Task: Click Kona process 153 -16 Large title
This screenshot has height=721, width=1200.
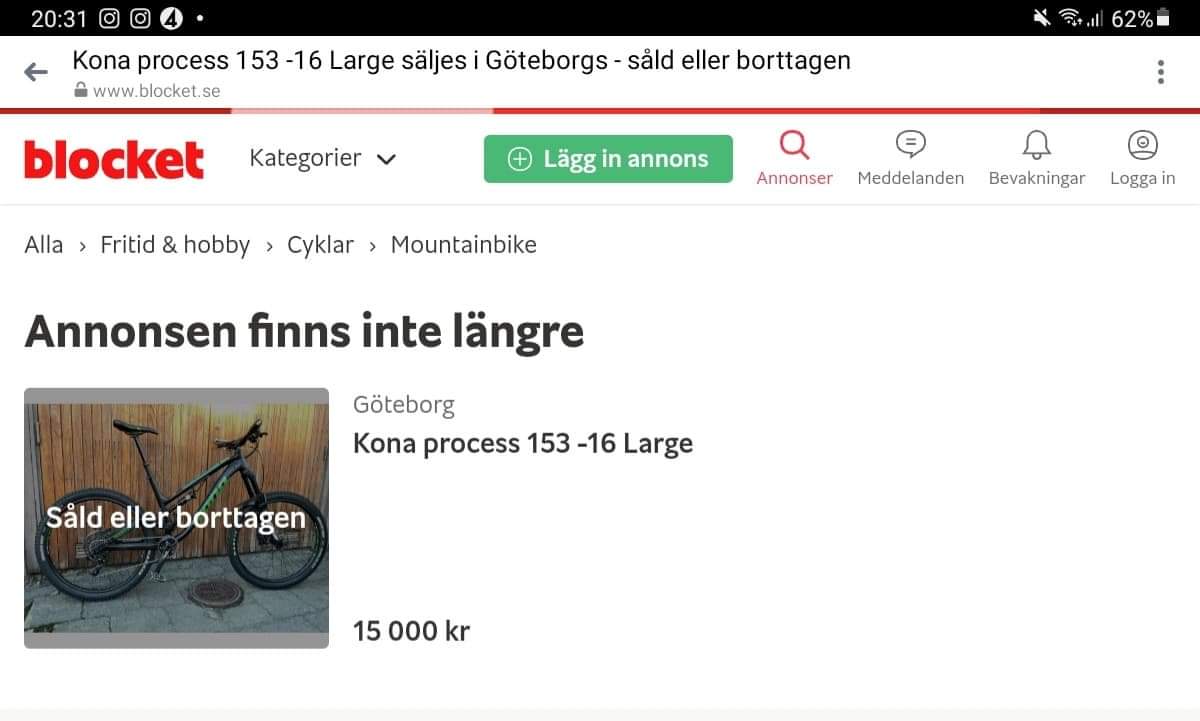Action: point(523,443)
